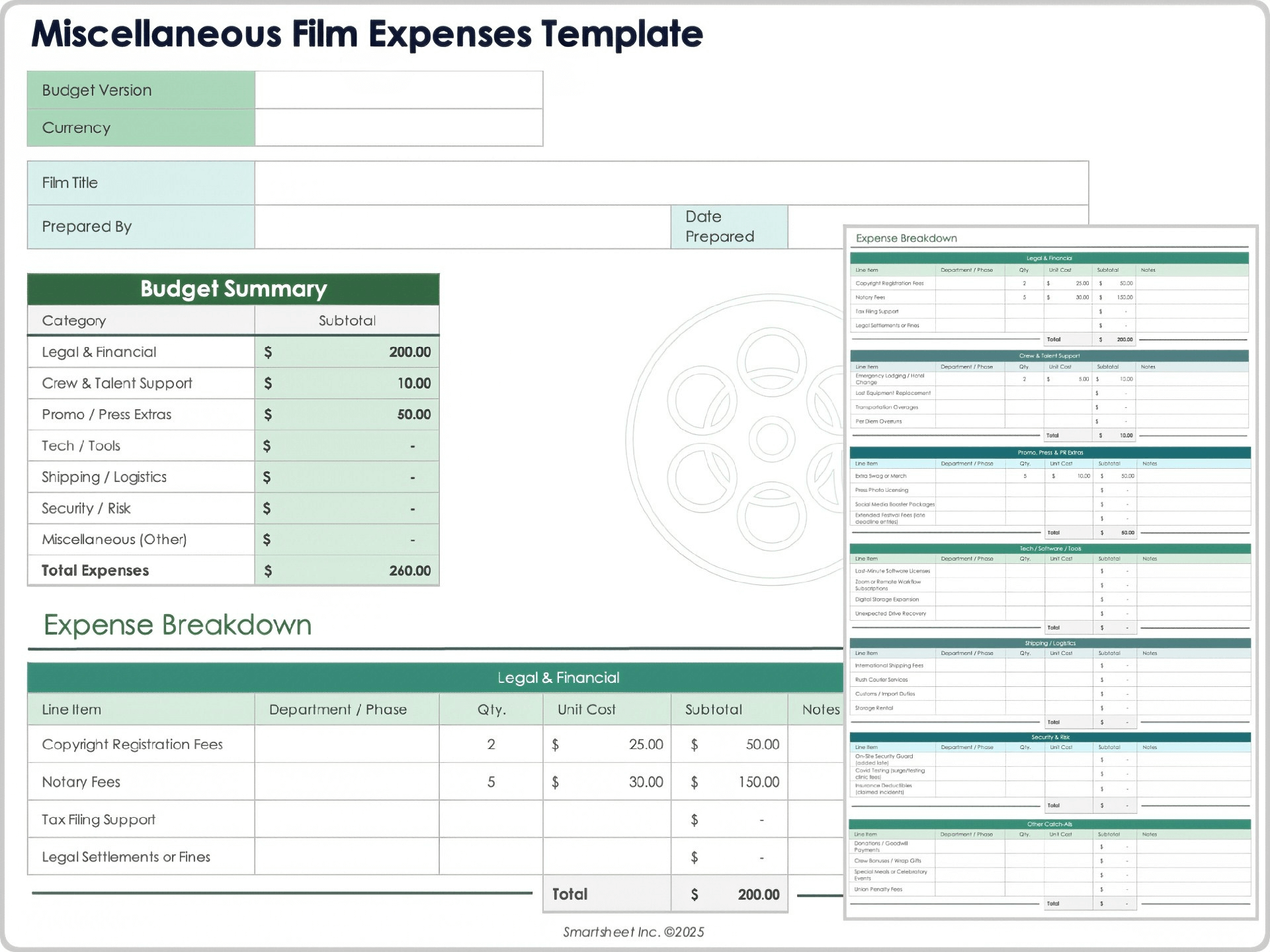Click the 'Total Expenses' label
The image size is (1270, 952).
95,571
